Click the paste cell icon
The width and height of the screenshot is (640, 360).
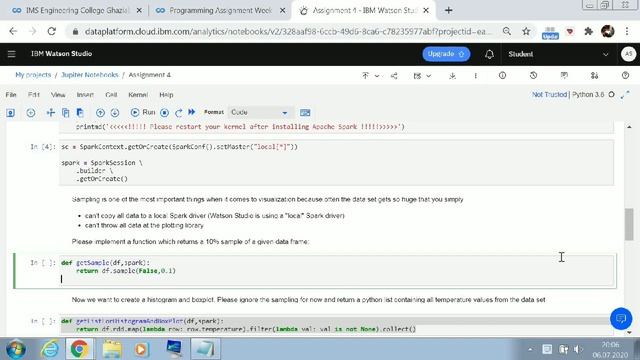[x=80, y=113]
